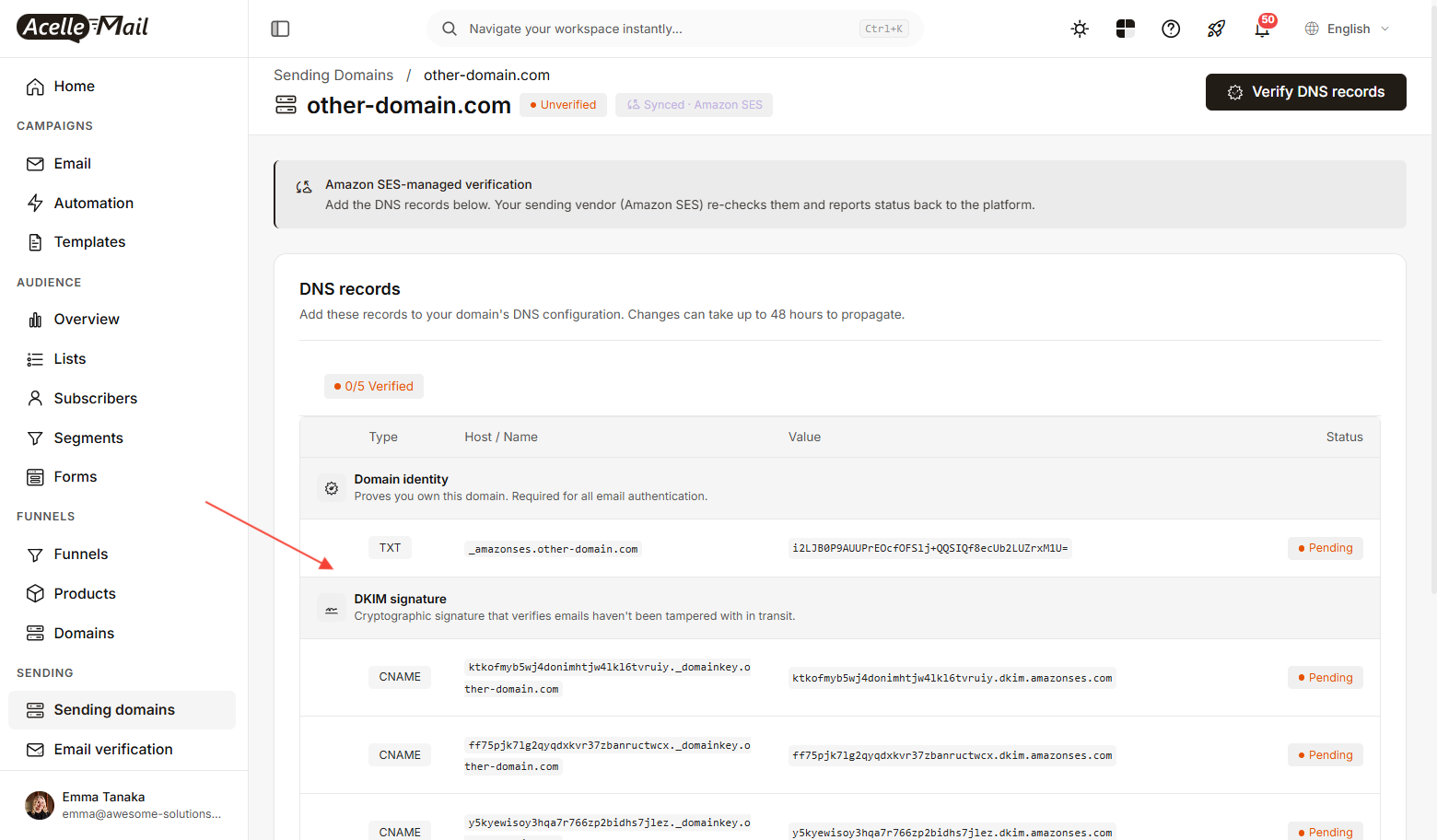Image resolution: width=1437 pixels, height=840 pixels.
Task: Click the Home house icon in sidebar
Action: click(x=35, y=87)
